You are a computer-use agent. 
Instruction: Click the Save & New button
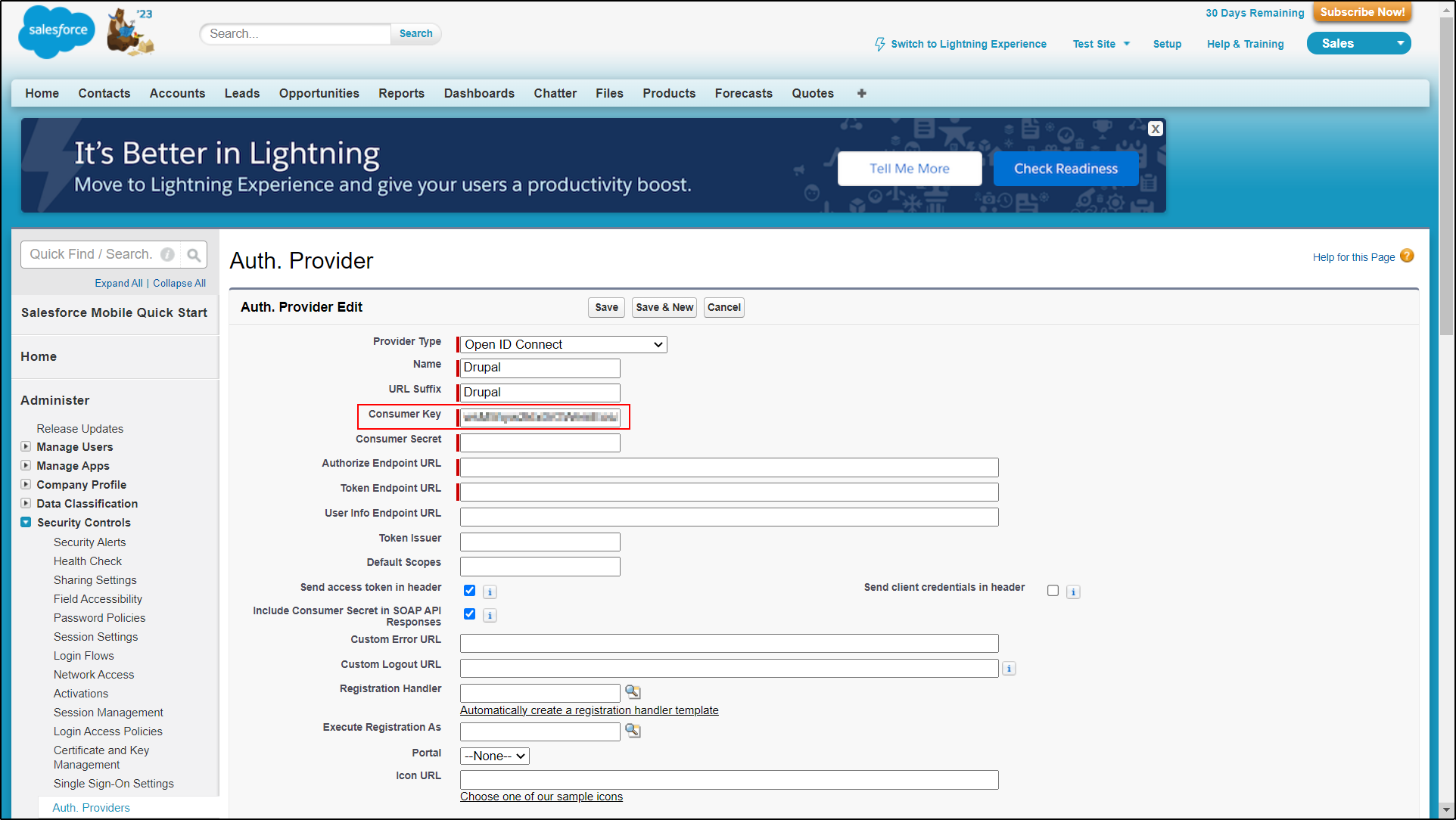point(664,307)
